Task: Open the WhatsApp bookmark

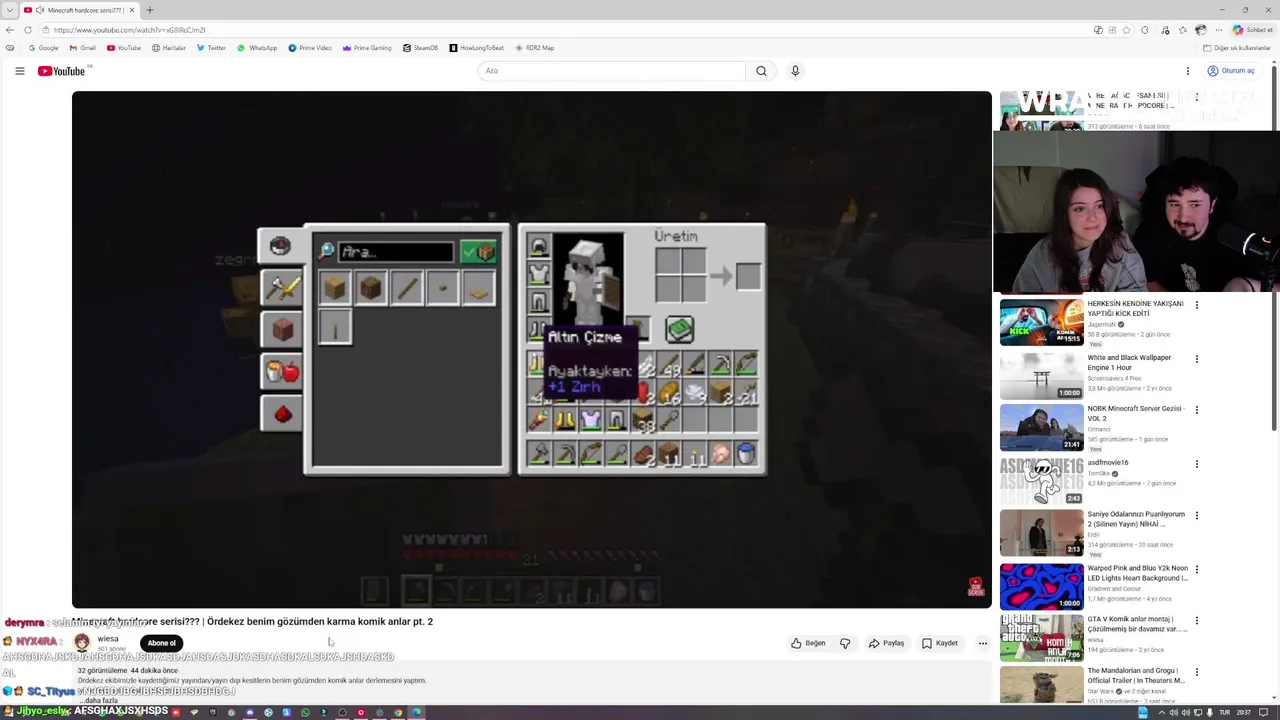Action: 257,48
